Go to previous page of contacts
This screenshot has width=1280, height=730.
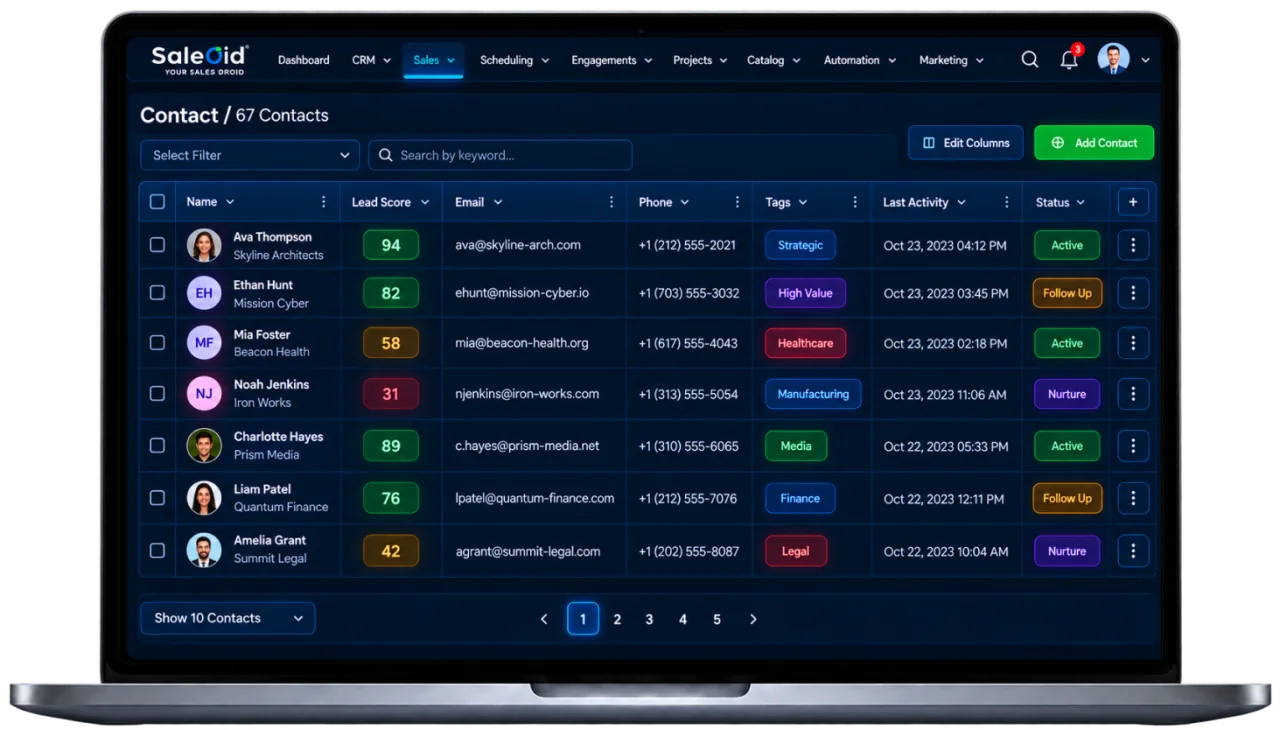[x=544, y=619]
